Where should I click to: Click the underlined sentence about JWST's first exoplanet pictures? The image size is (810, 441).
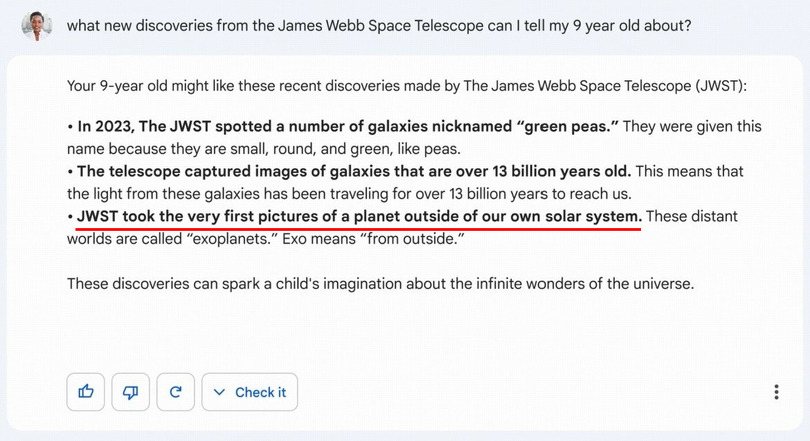(x=359, y=216)
